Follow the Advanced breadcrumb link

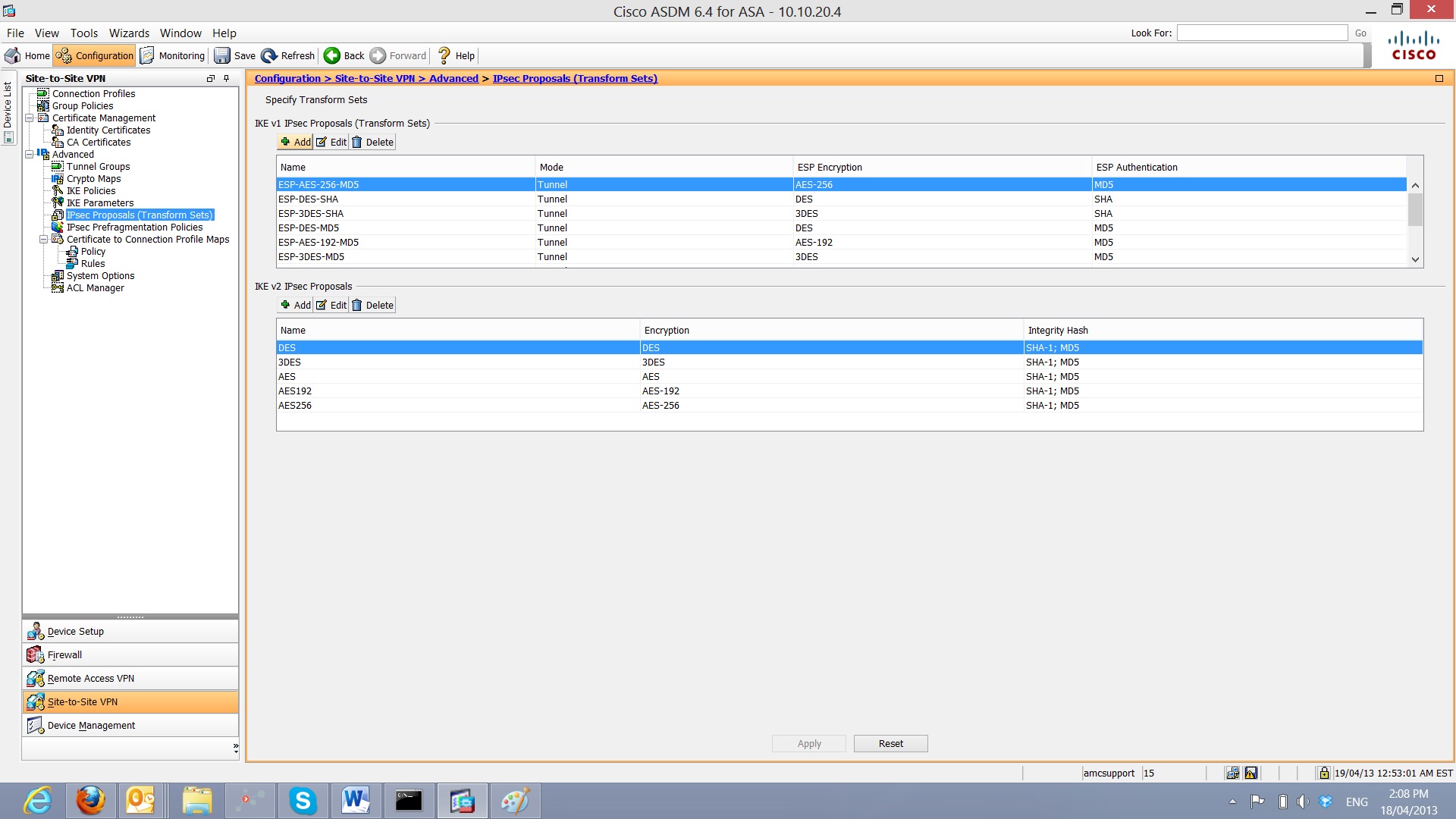(x=453, y=78)
